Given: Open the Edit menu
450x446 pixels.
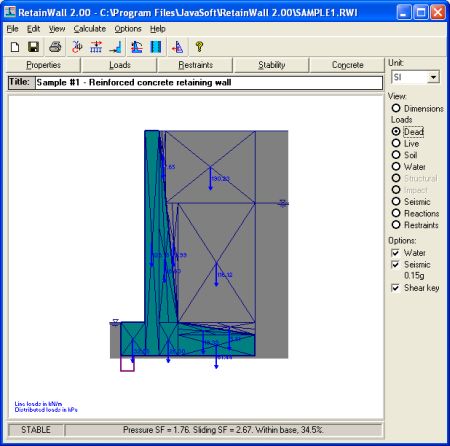Looking at the screenshot, I should click(33, 29).
